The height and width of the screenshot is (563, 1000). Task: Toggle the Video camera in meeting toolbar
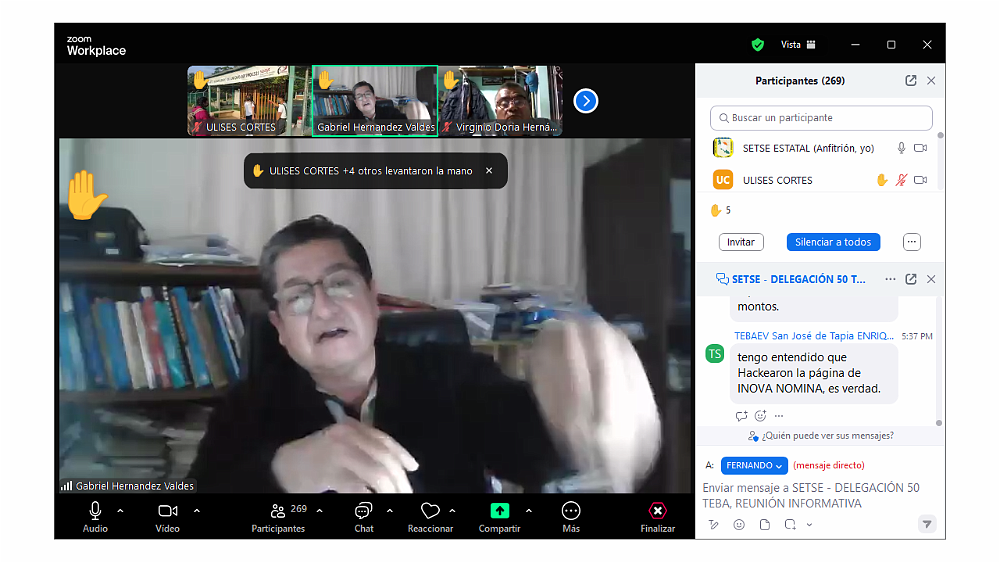point(167,511)
